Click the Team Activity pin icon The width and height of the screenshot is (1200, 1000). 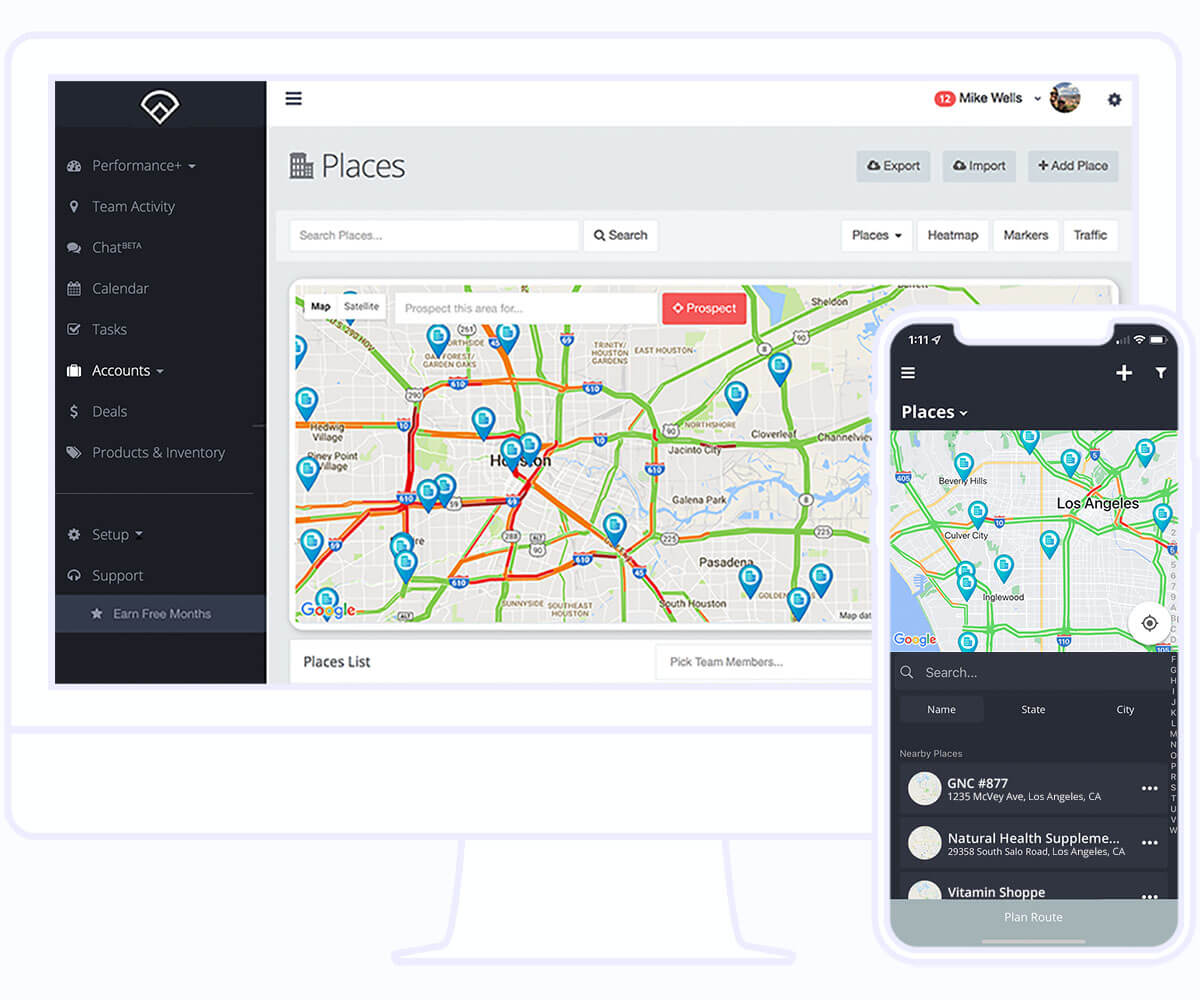click(x=73, y=207)
